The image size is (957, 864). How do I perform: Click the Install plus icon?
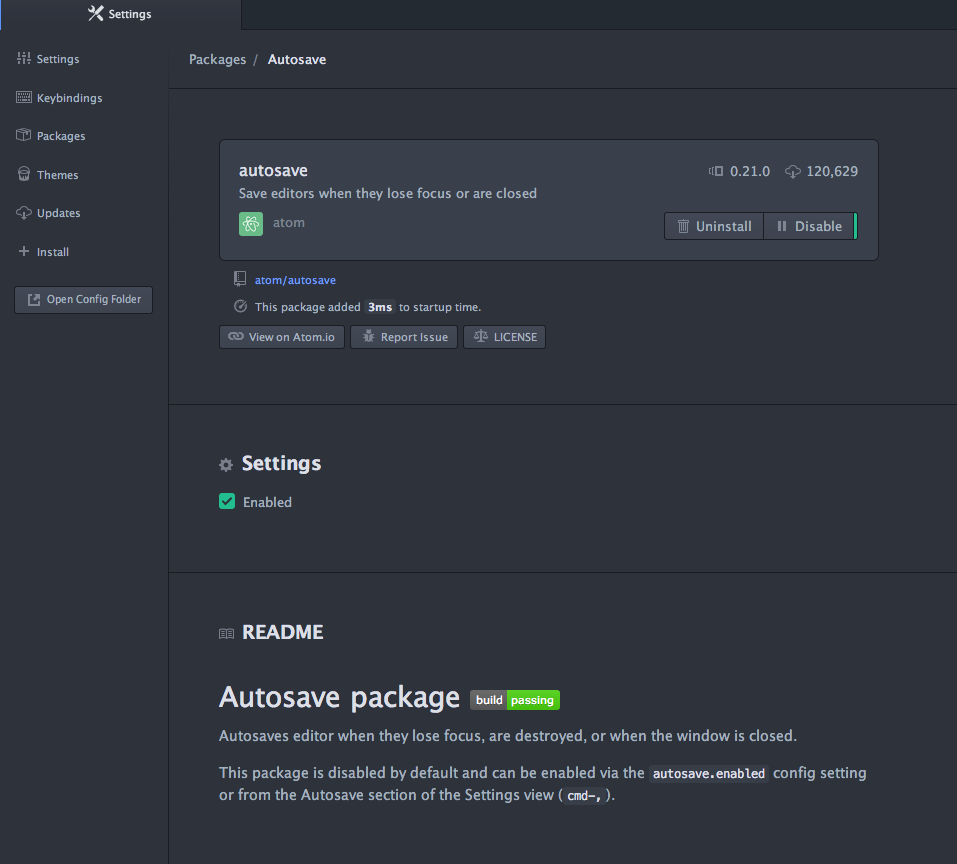tap(24, 251)
